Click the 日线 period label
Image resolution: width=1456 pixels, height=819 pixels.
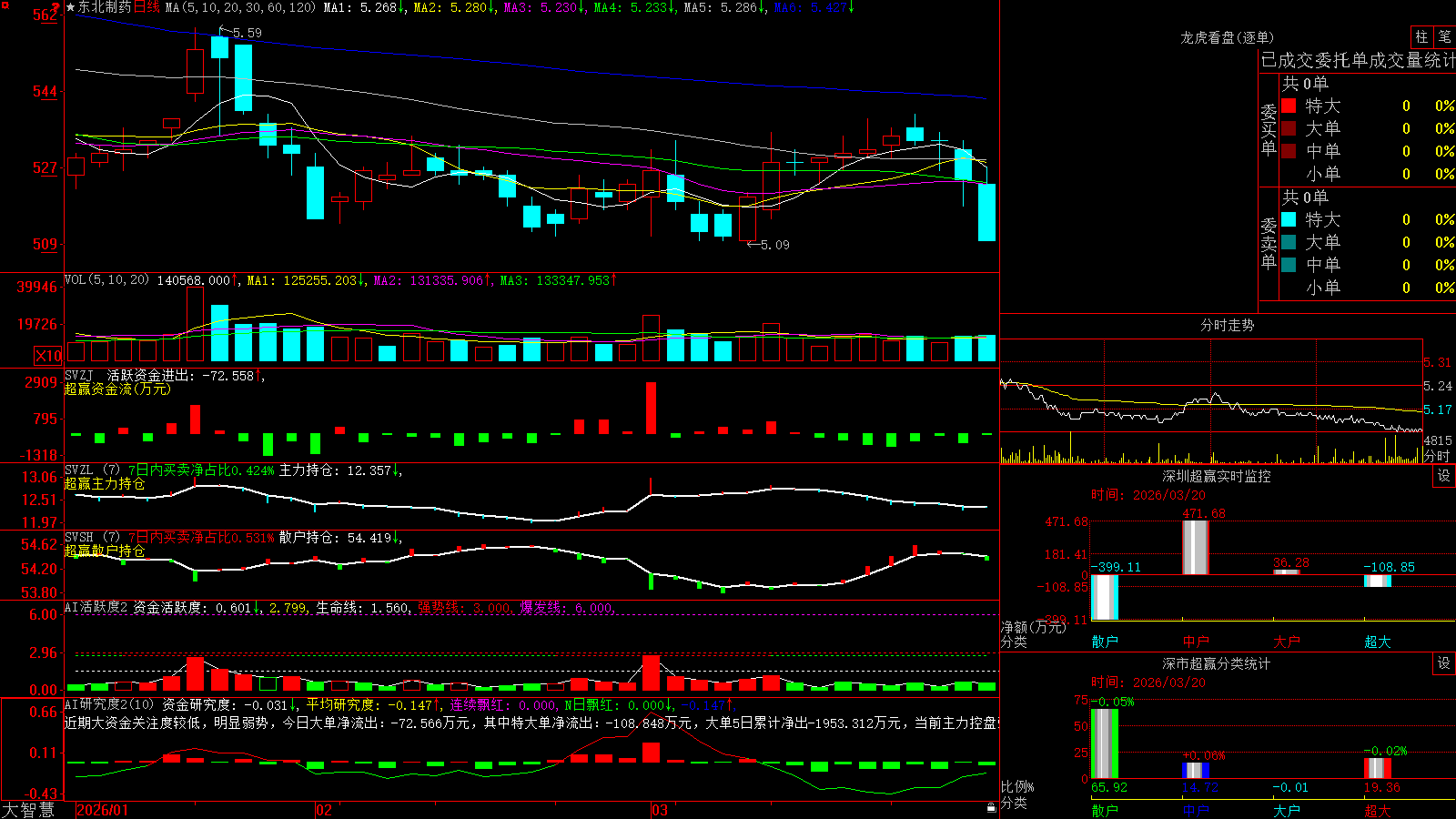[147, 7]
